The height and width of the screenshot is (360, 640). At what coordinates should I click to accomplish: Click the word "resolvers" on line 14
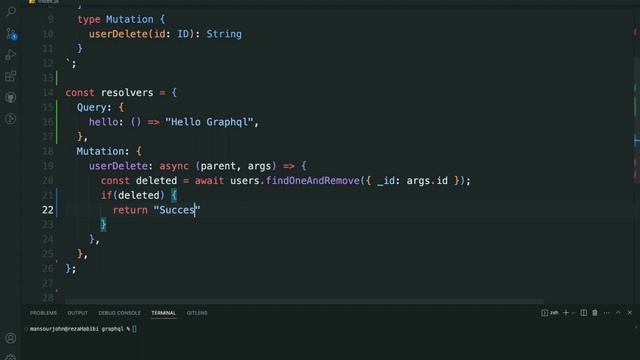tap(127, 93)
